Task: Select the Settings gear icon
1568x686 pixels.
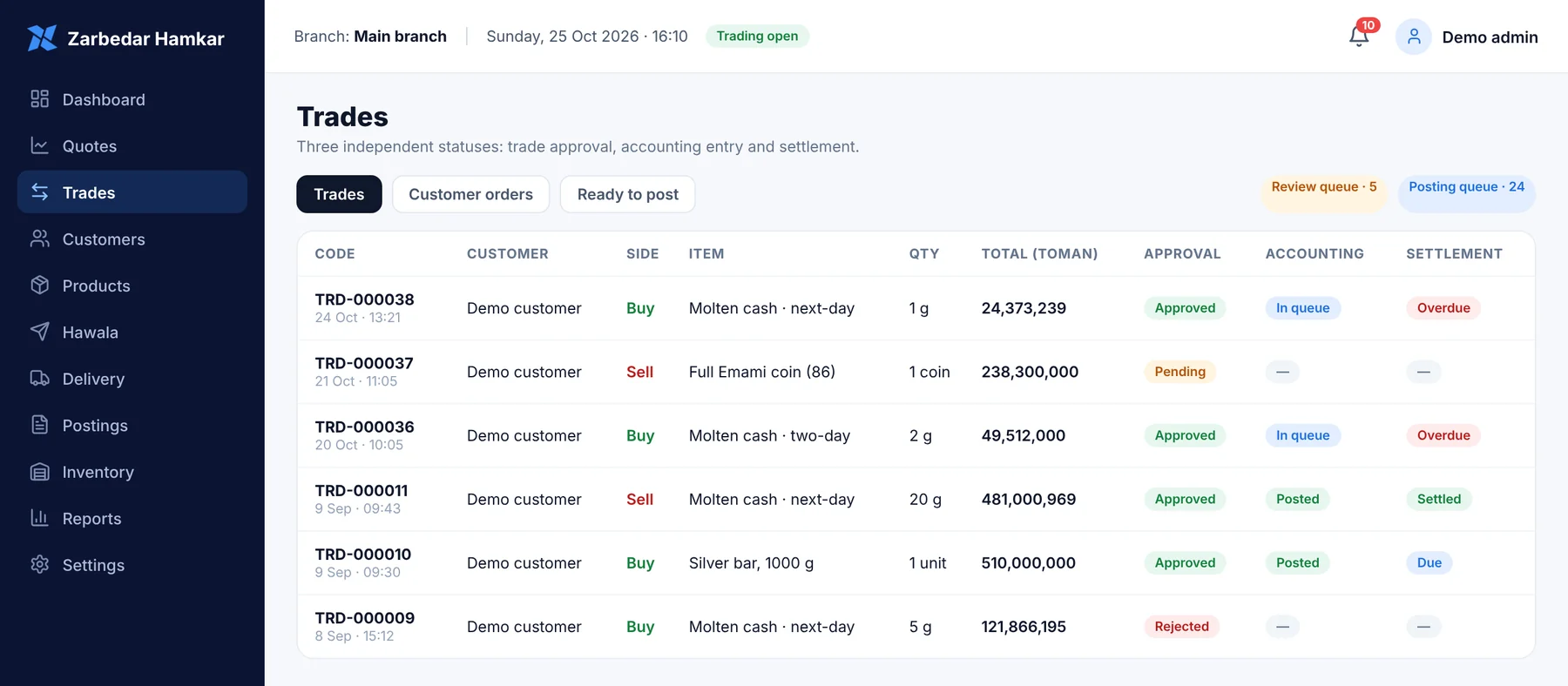Action: (39, 564)
